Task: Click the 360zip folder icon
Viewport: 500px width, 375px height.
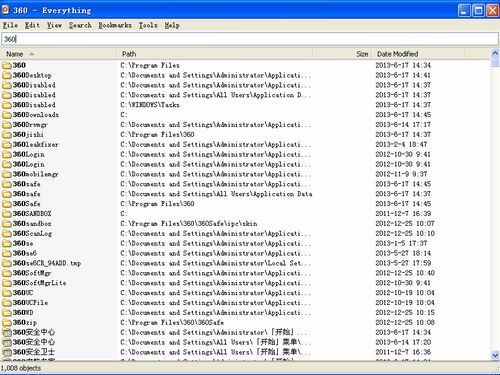Action: coord(7,323)
